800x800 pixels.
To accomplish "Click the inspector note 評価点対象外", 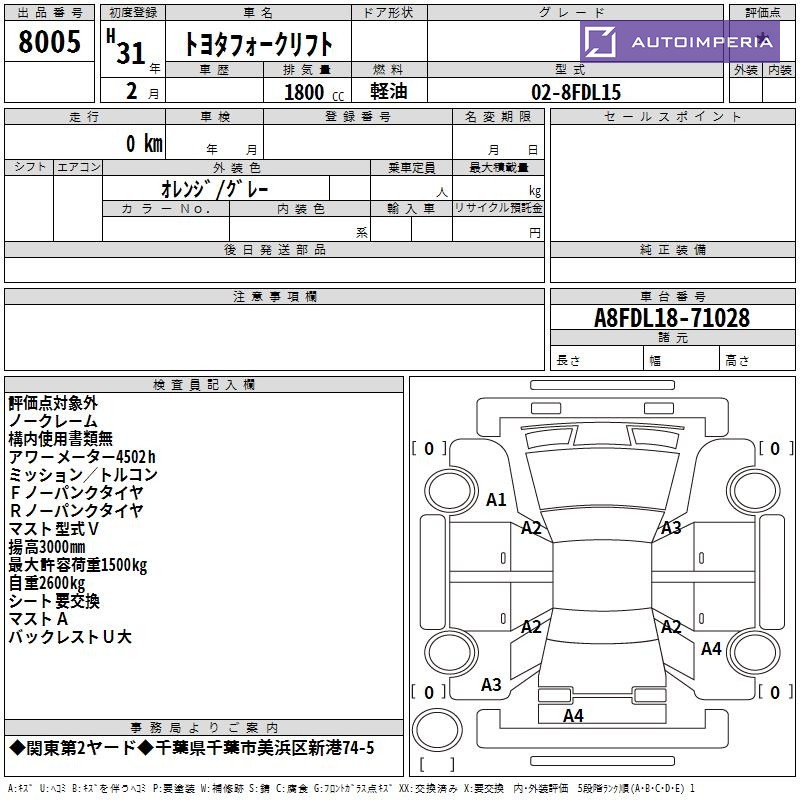I will click(53, 403).
